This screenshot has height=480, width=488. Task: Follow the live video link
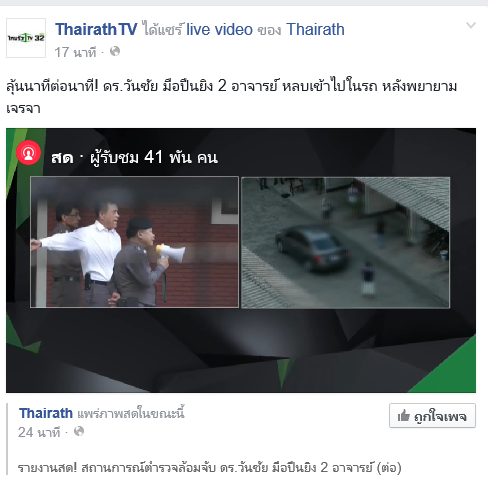219,29
